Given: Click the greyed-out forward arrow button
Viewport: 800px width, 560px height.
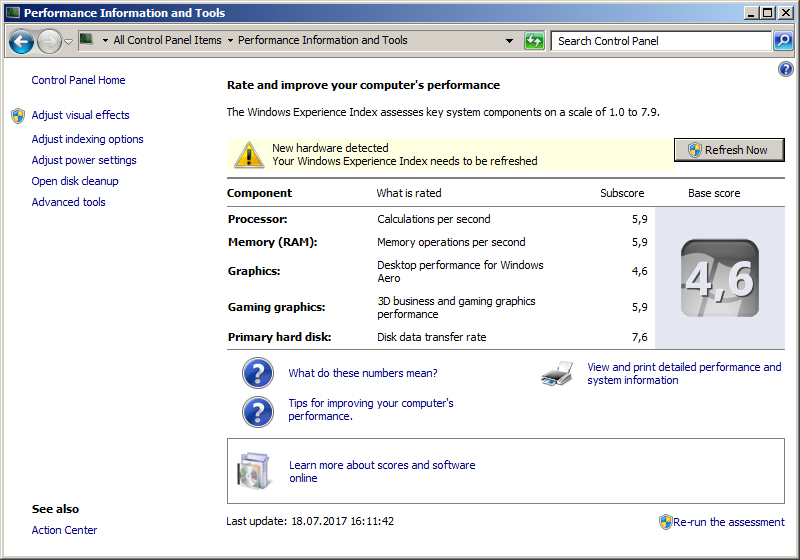Looking at the screenshot, I should click(x=49, y=41).
